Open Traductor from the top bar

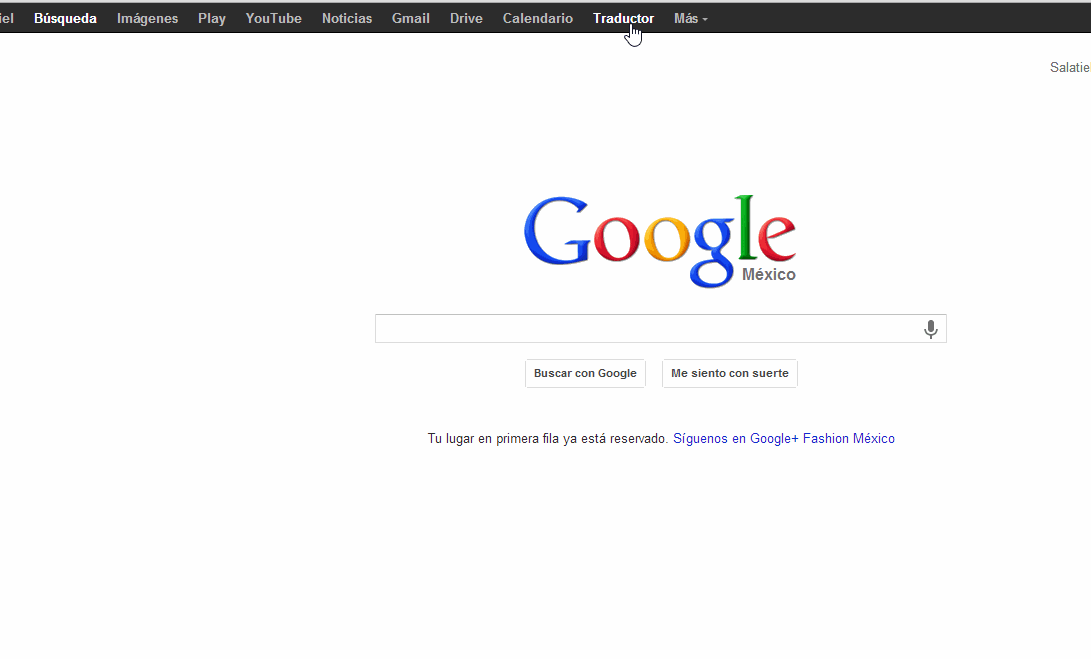pyautogui.click(x=623, y=19)
